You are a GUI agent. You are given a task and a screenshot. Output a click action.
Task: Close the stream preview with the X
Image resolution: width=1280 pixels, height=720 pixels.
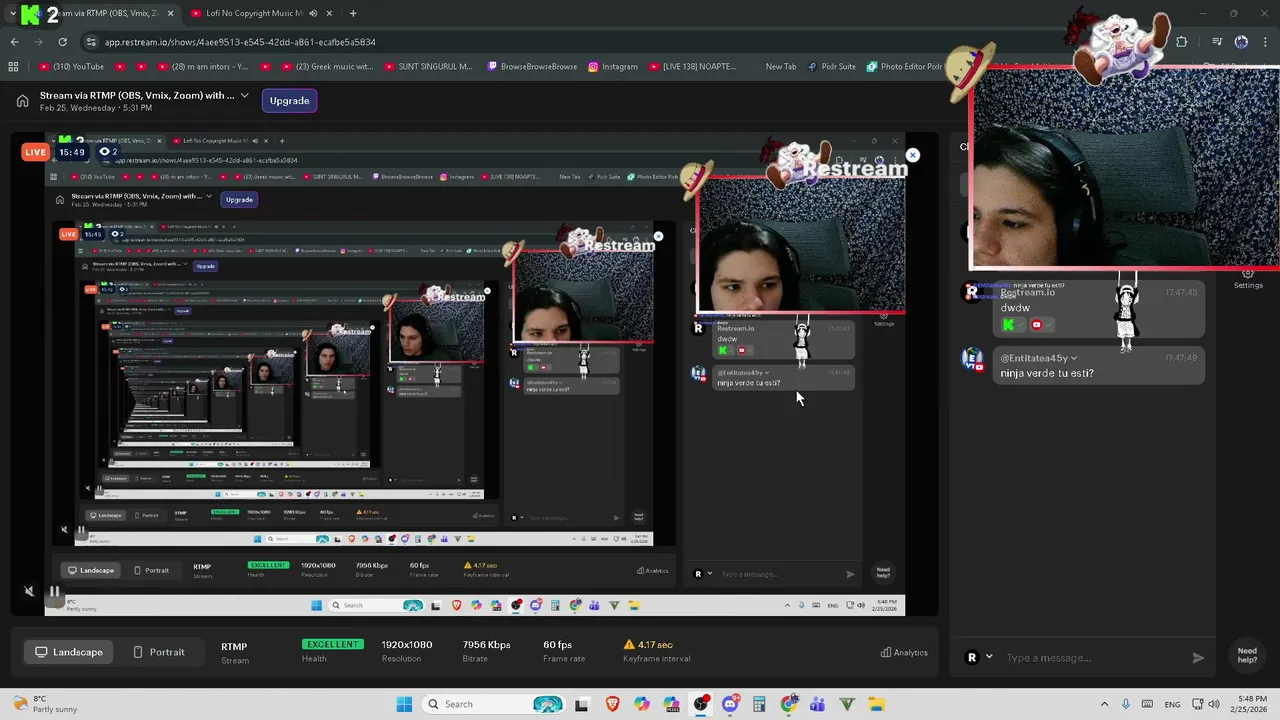(912, 155)
